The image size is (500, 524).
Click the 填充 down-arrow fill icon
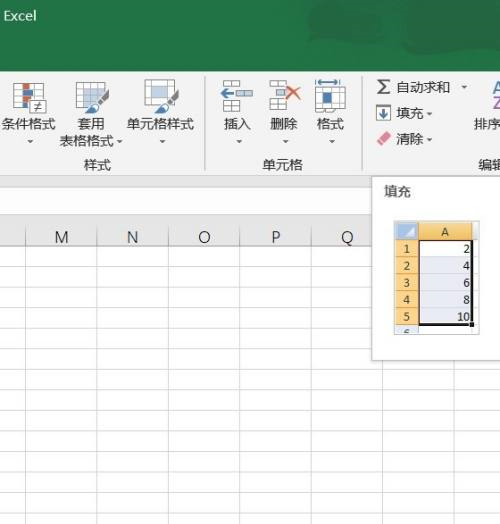click(x=383, y=113)
